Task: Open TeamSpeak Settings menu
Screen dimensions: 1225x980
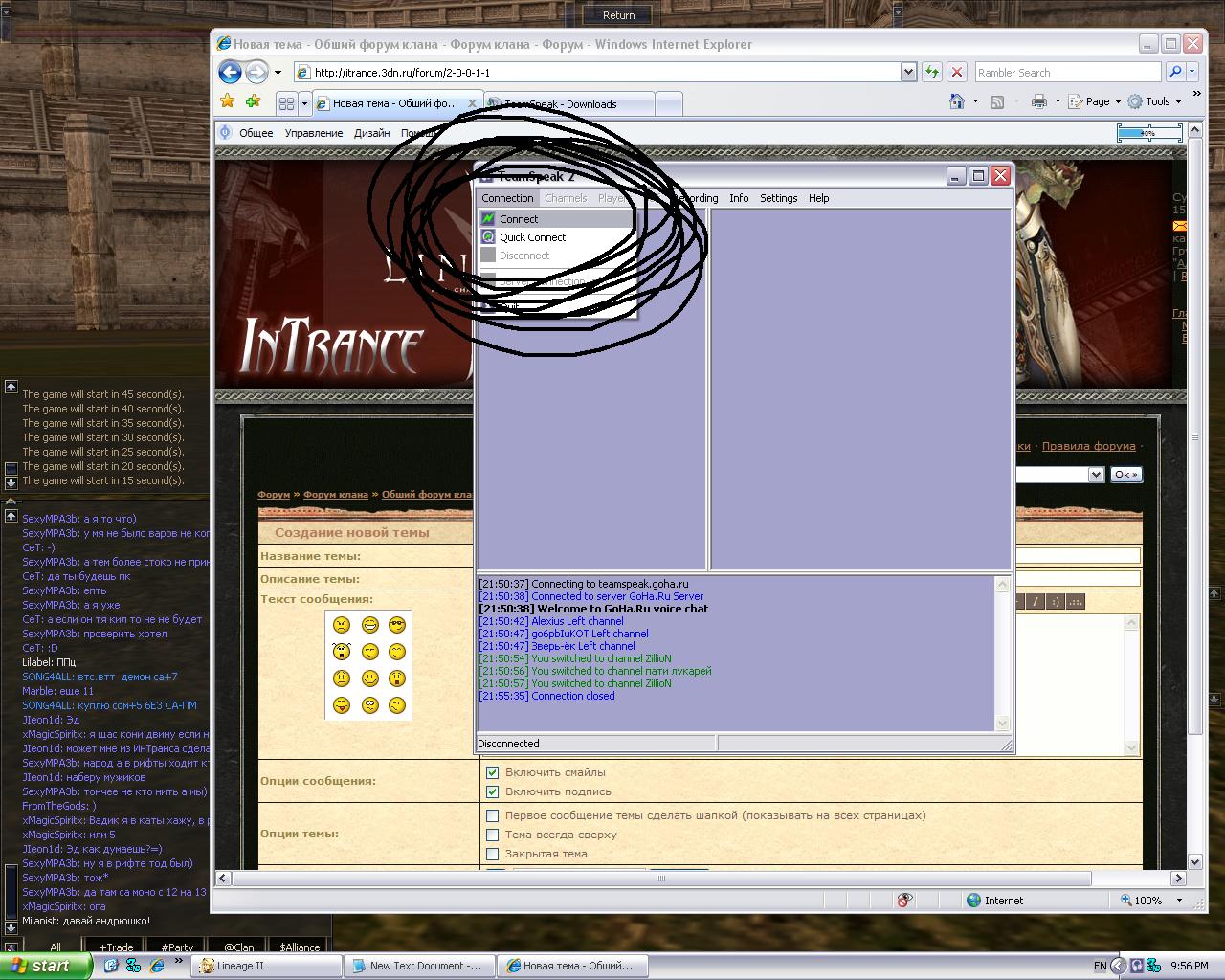Action: coord(778,198)
